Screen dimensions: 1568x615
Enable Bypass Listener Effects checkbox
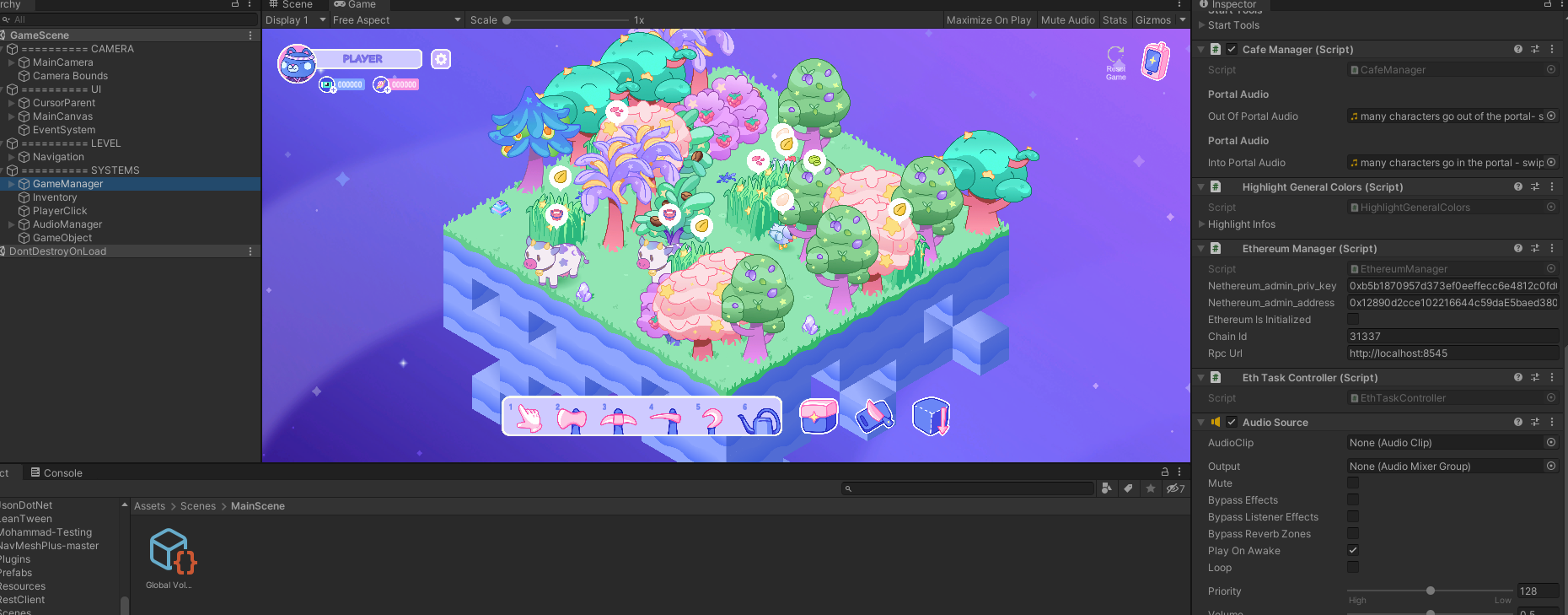coord(1353,517)
